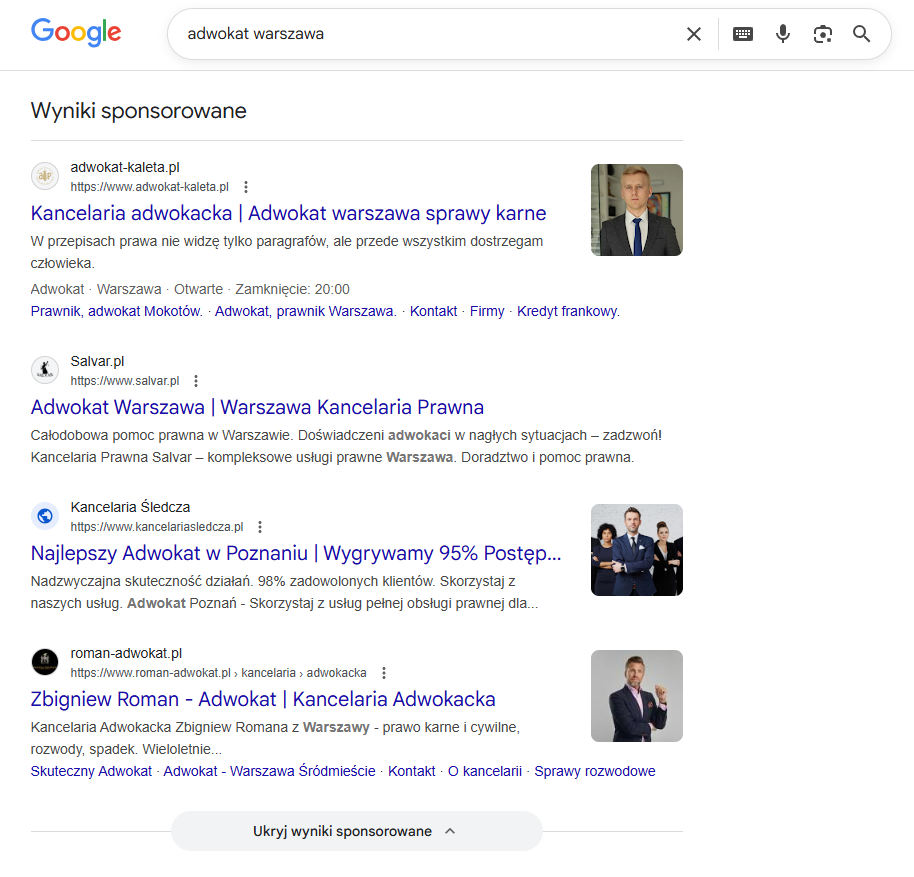
Task: Click the Google logo
Action: coord(76,32)
